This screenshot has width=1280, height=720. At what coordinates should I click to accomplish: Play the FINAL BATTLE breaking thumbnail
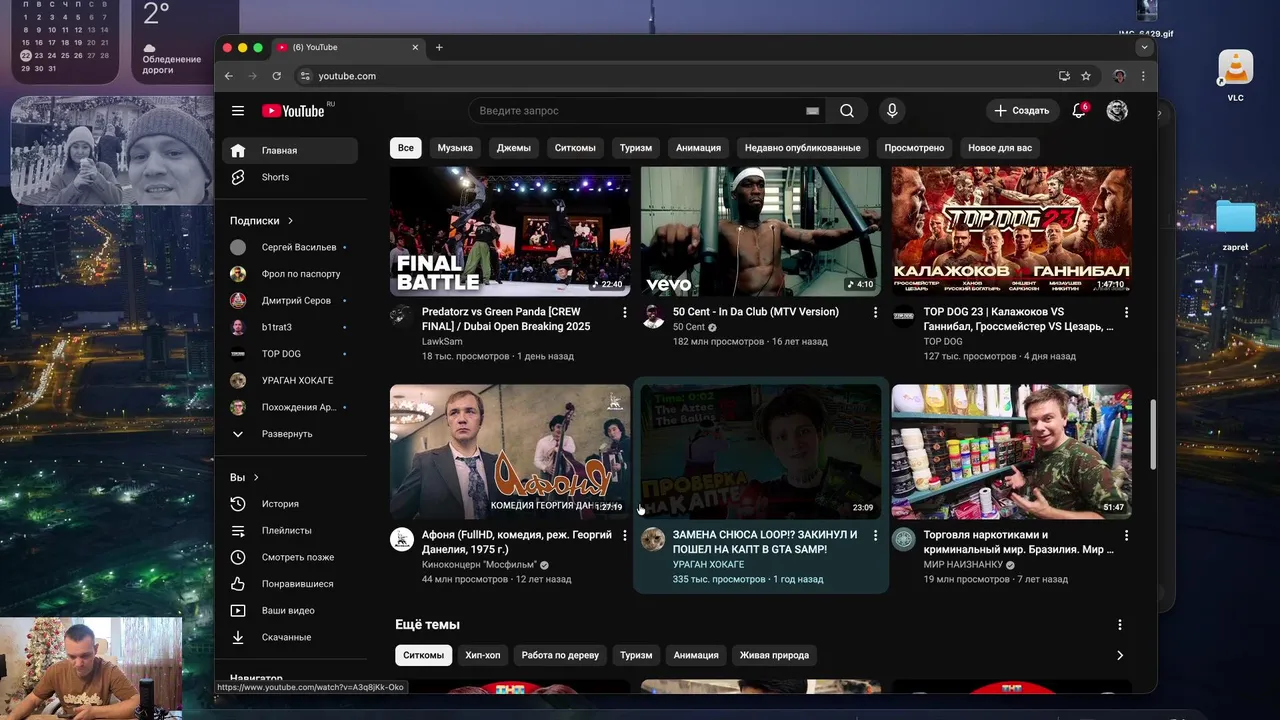click(510, 231)
